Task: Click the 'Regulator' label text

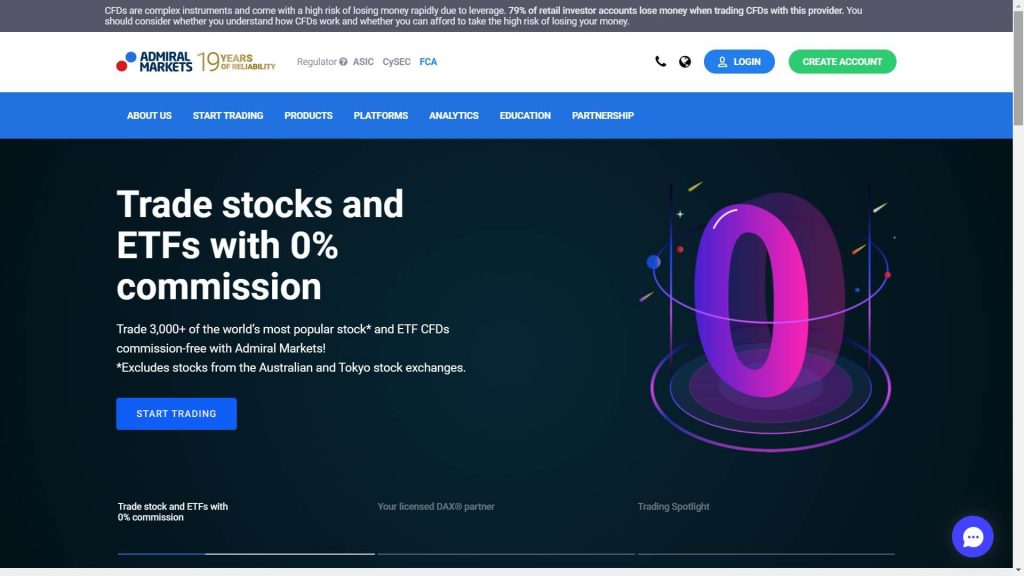Action: (x=317, y=62)
